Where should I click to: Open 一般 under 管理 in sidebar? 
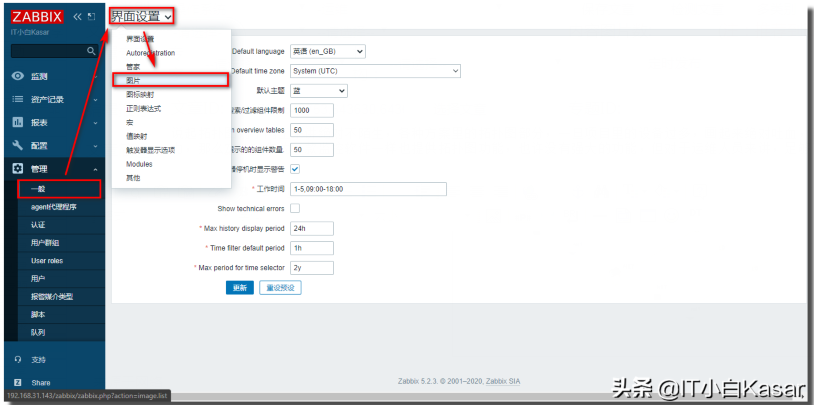point(59,189)
